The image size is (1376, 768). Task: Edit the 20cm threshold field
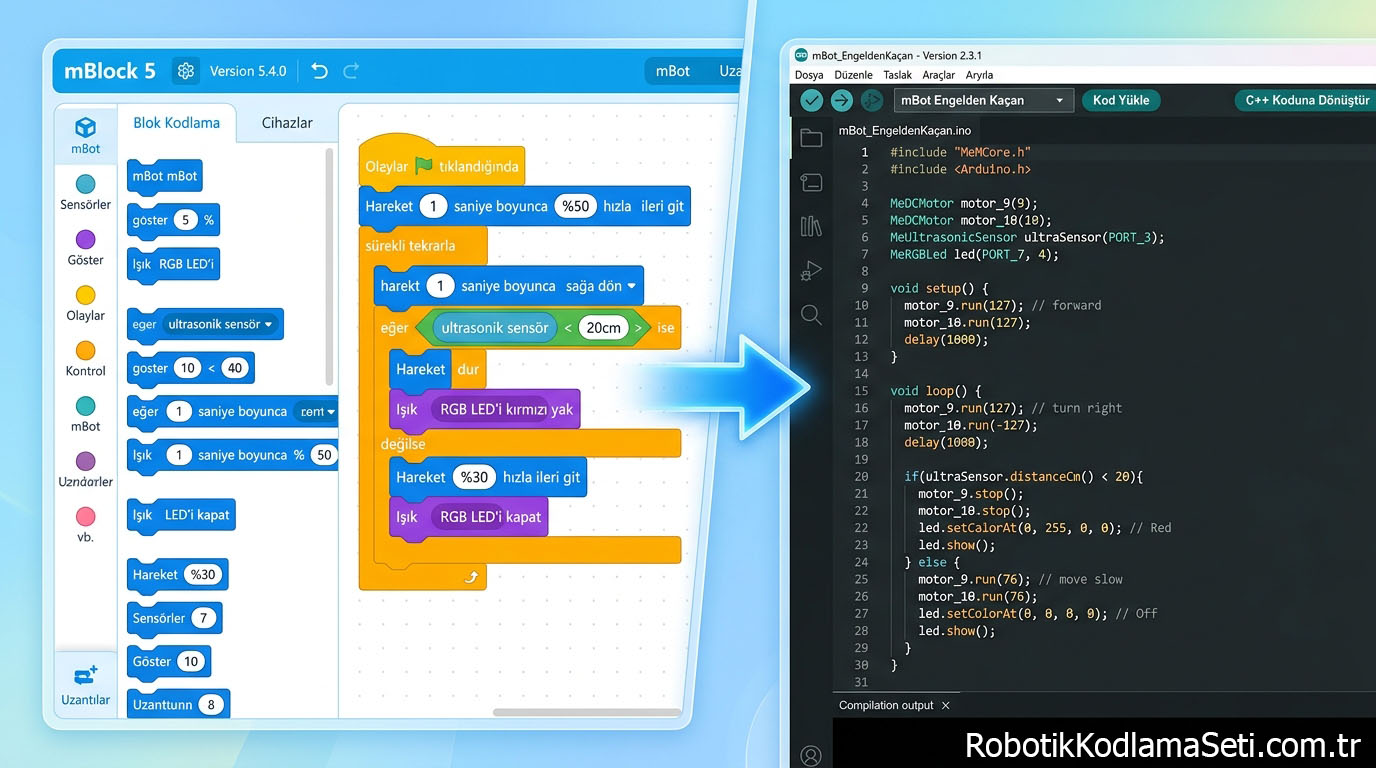pos(603,328)
